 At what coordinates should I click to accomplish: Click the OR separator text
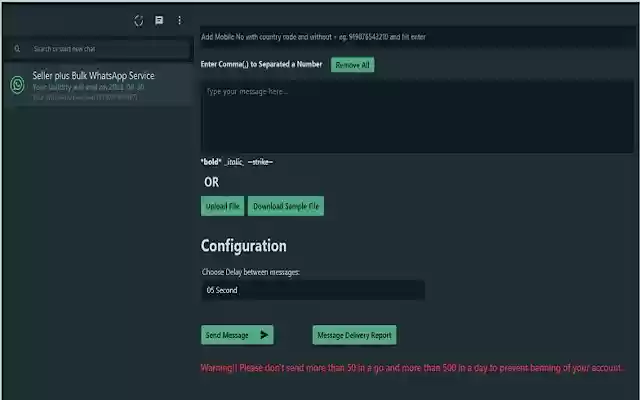[211, 182]
